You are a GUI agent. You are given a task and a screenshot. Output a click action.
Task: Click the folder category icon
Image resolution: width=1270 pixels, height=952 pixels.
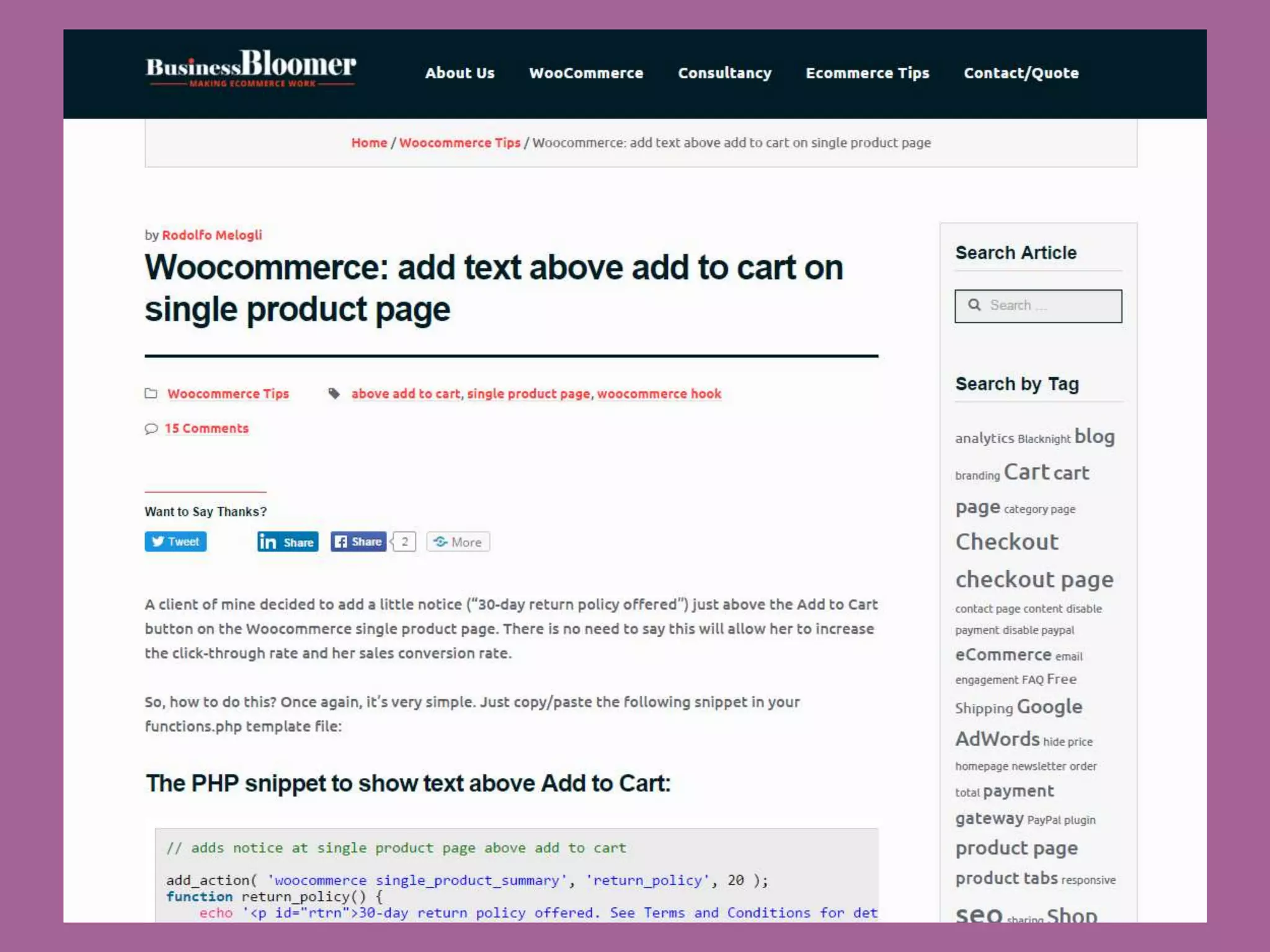(151, 393)
